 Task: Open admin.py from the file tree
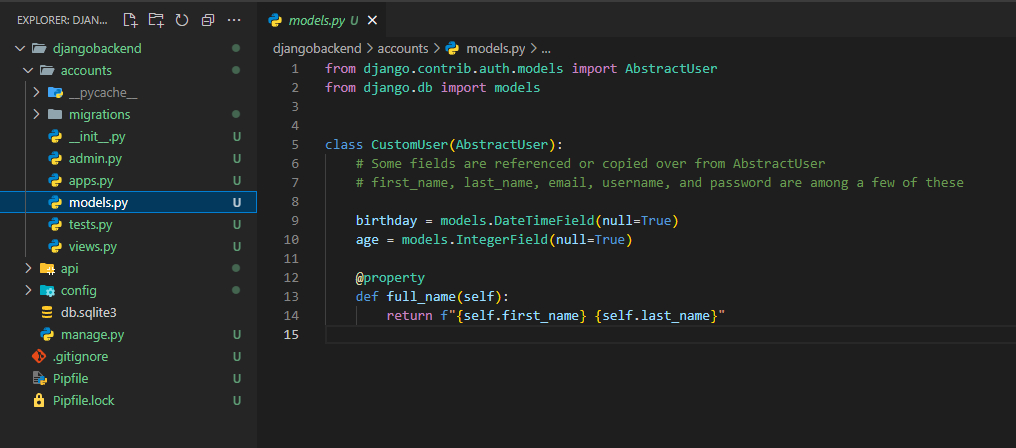(95, 158)
